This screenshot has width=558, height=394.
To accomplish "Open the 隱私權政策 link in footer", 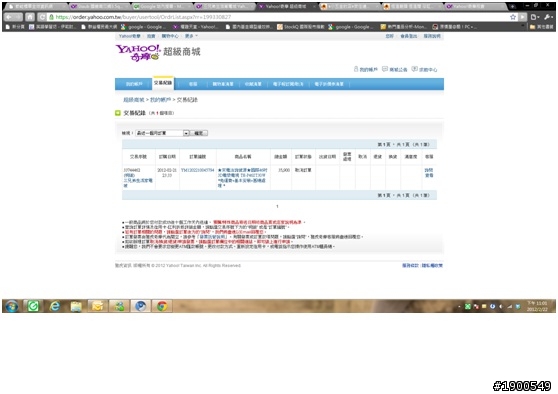I will [x=432, y=266].
